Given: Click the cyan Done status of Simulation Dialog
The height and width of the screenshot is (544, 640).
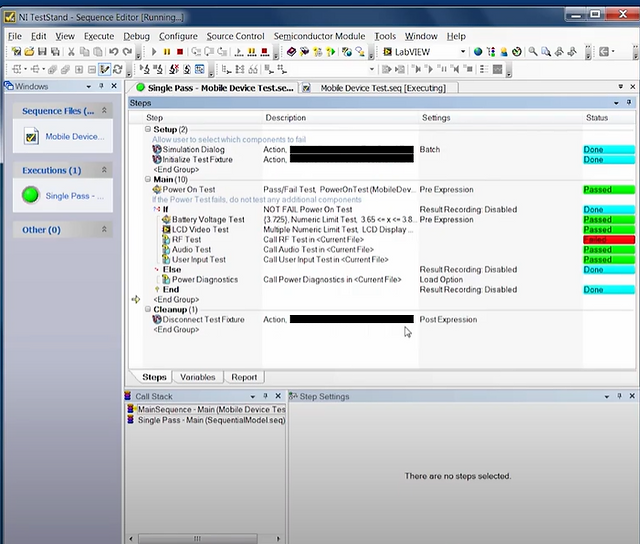Looking at the screenshot, I should pos(609,149).
